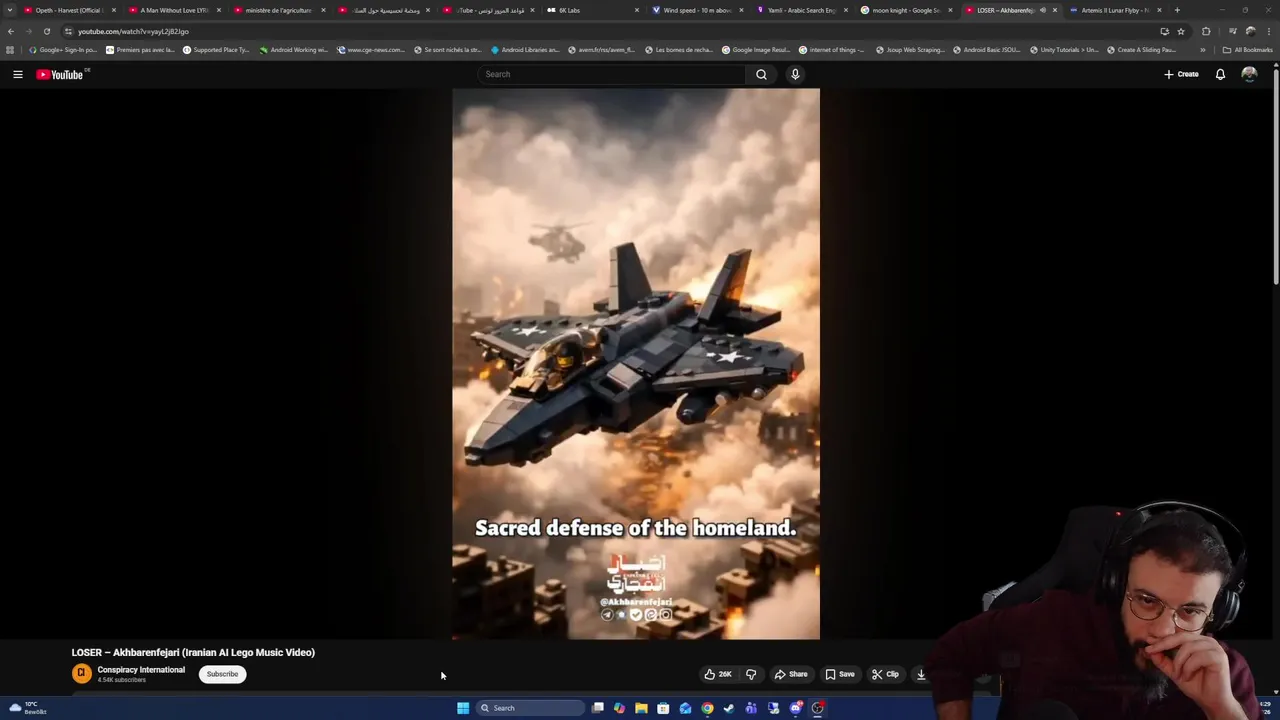Open the Windows Start menu
Screen dimensions: 1280x720
tap(463, 708)
